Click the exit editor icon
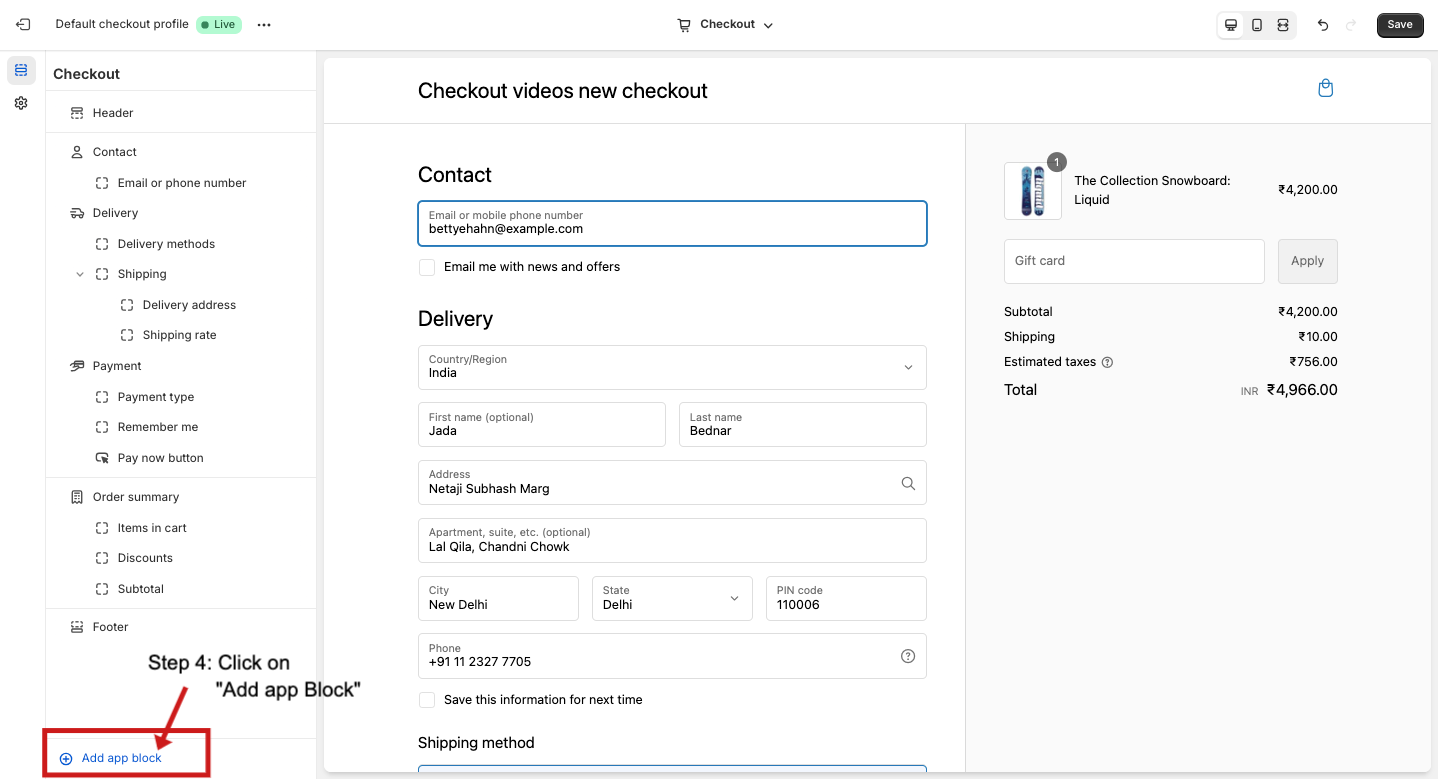 point(23,25)
